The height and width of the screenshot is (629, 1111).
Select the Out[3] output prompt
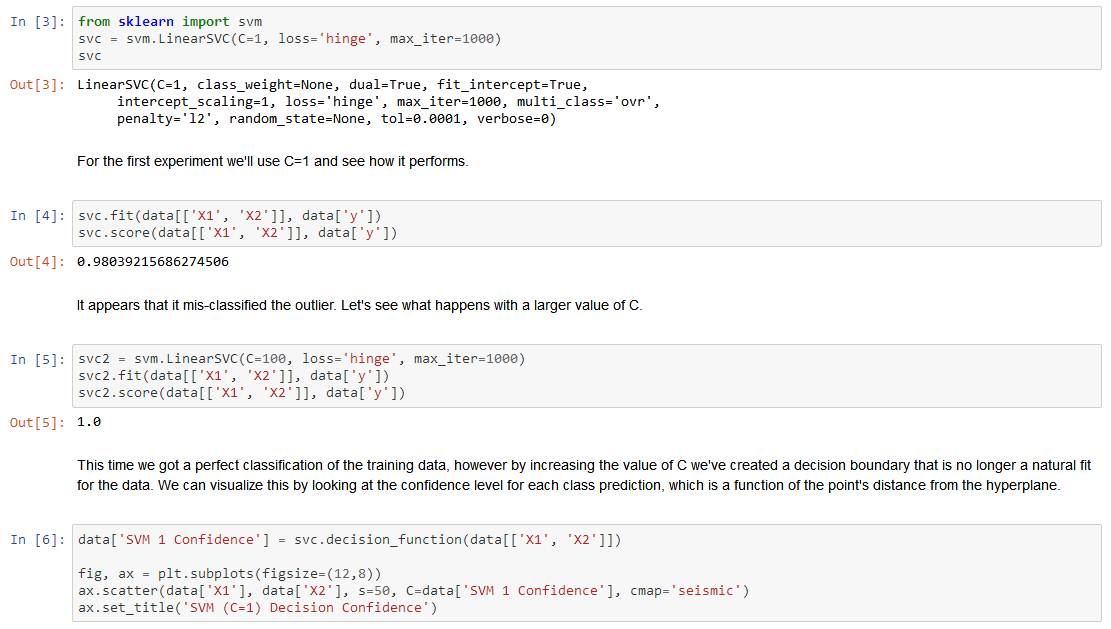point(38,85)
